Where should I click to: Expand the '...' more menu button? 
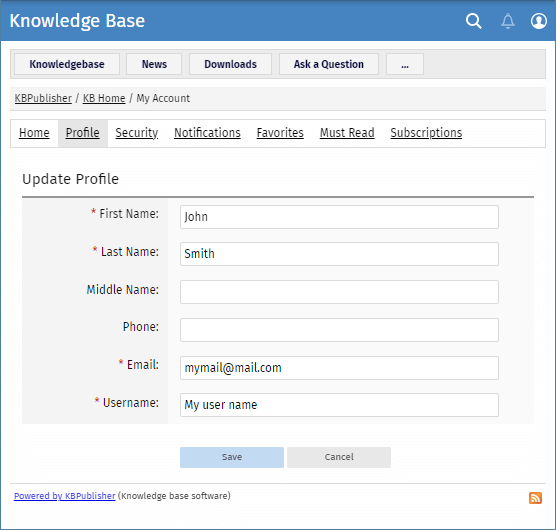click(x=405, y=64)
